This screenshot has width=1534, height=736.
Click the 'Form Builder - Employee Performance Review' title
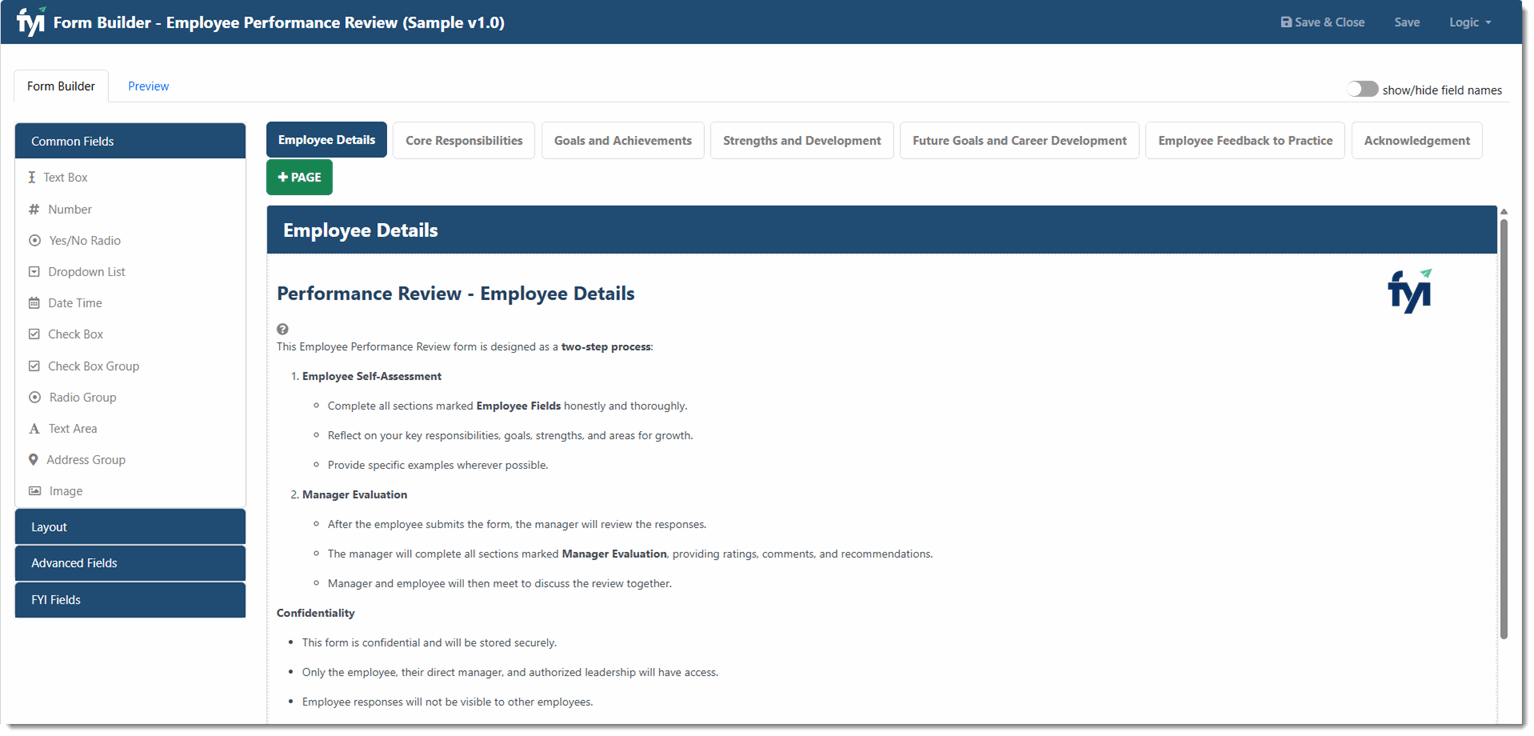(x=279, y=22)
